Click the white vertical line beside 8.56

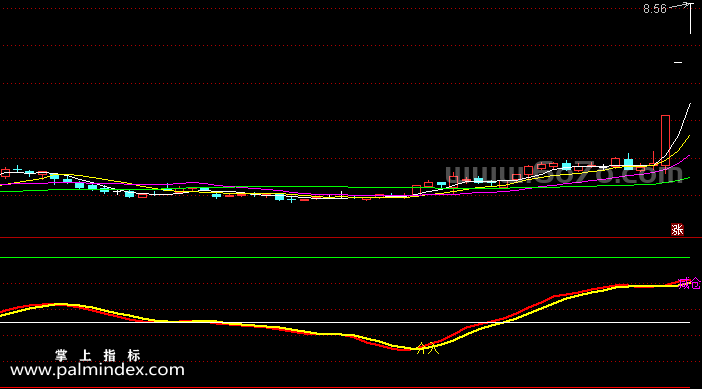point(690,18)
